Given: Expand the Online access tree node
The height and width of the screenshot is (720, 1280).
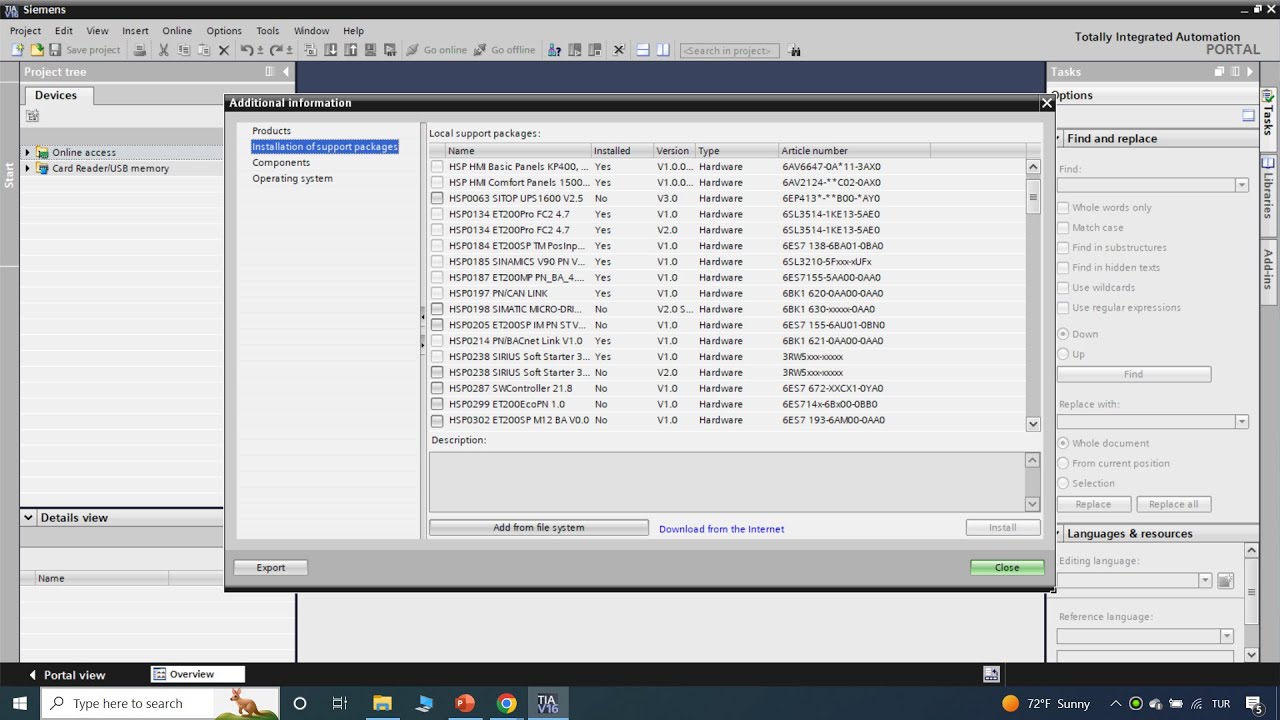Looking at the screenshot, I should click(27, 153).
